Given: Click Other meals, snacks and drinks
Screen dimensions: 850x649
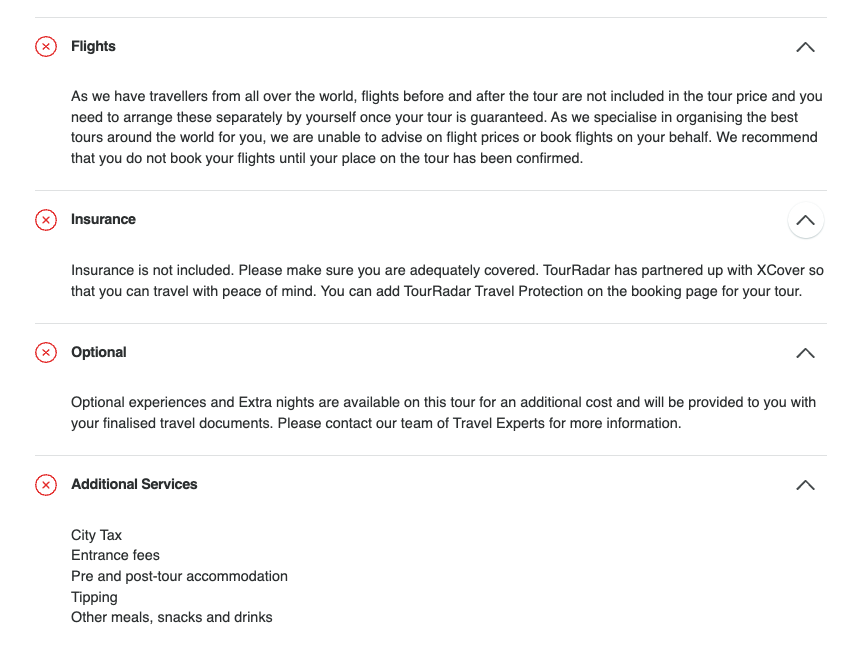Looking at the screenshot, I should coord(172,617).
